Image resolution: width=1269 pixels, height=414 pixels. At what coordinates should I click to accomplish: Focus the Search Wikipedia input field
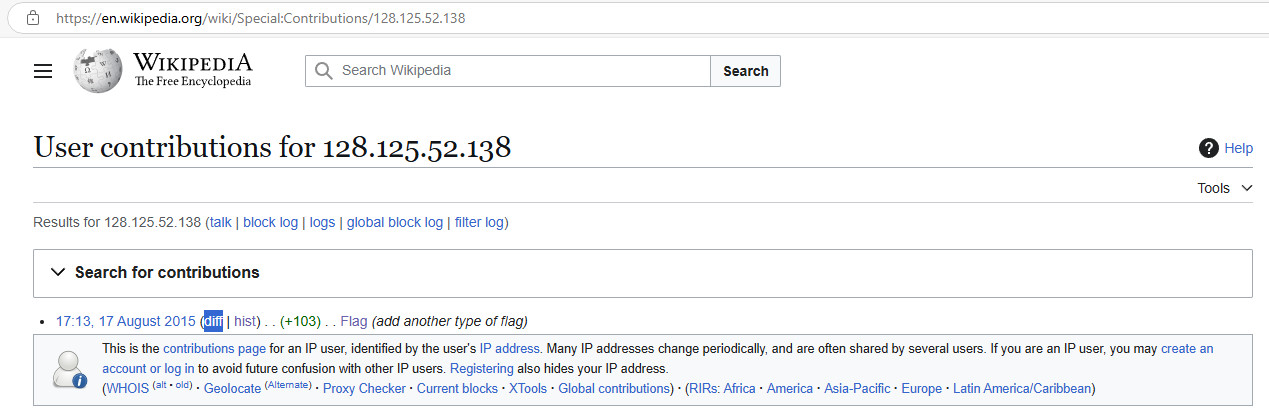point(508,71)
